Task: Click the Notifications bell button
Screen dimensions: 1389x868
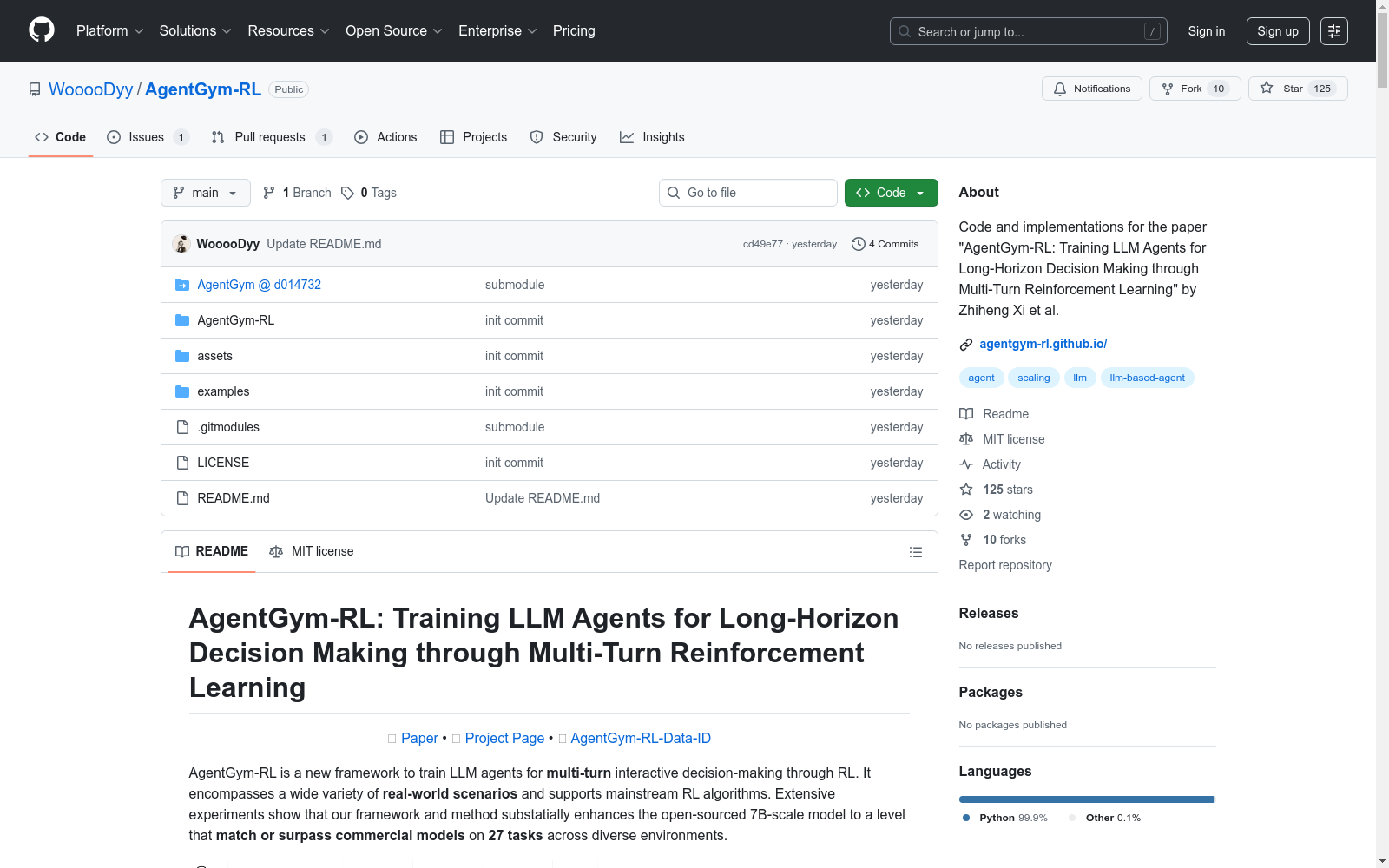Action: tap(1091, 89)
